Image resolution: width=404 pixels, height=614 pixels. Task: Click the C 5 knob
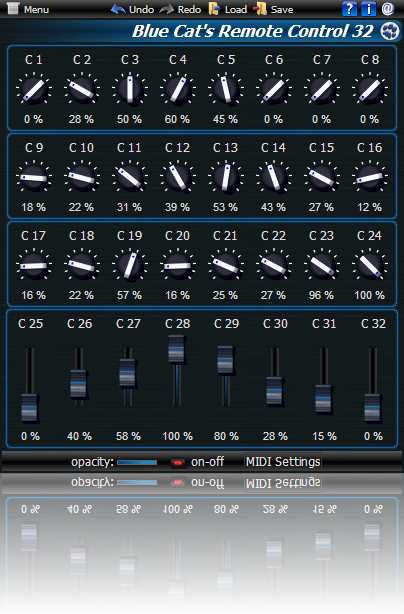click(226, 90)
